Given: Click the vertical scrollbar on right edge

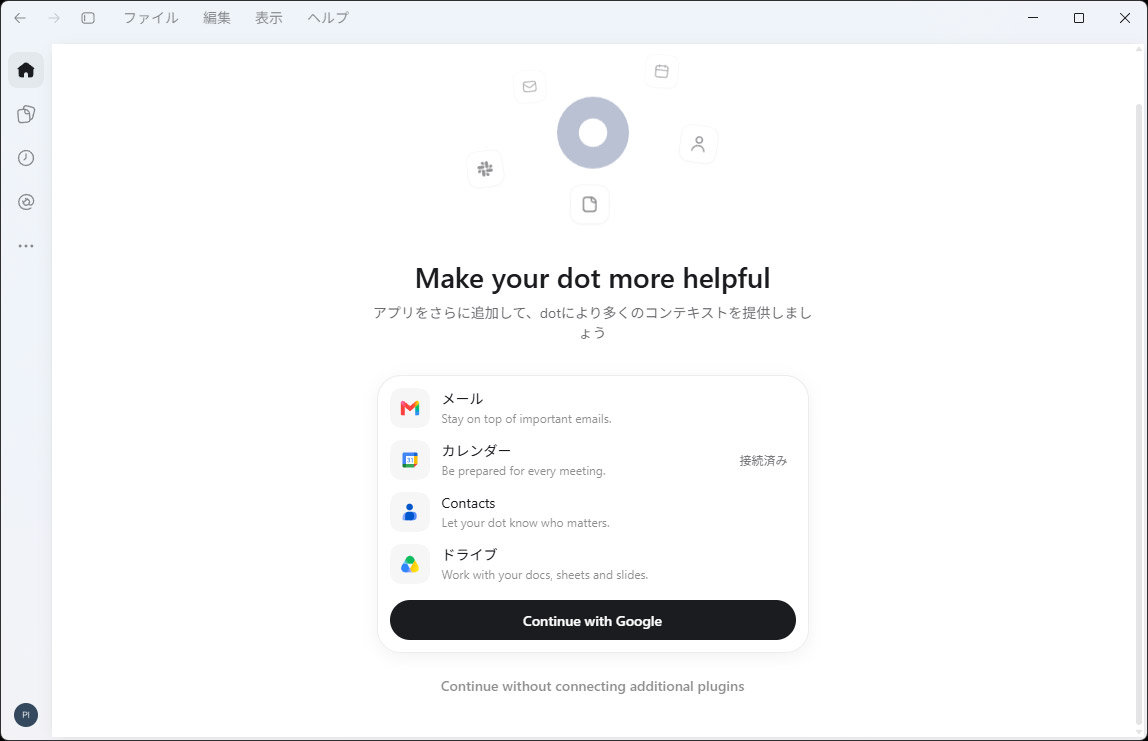Looking at the screenshot, I should pyautogui.click(x=1138, y=414).
